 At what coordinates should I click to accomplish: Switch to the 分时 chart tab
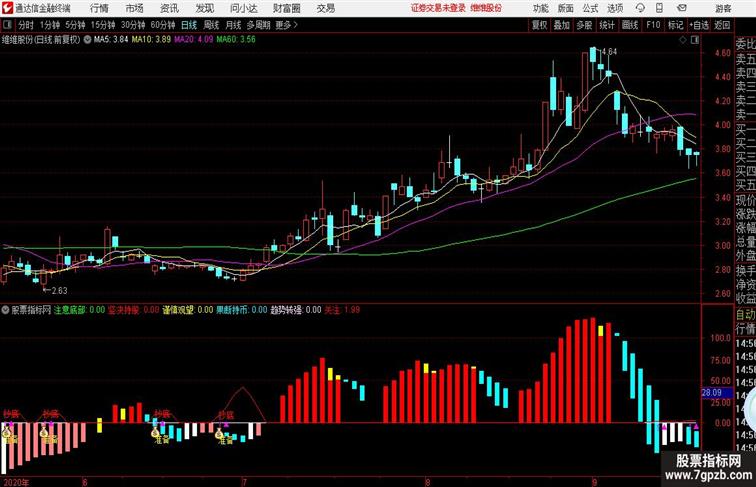tap(26, 25)
